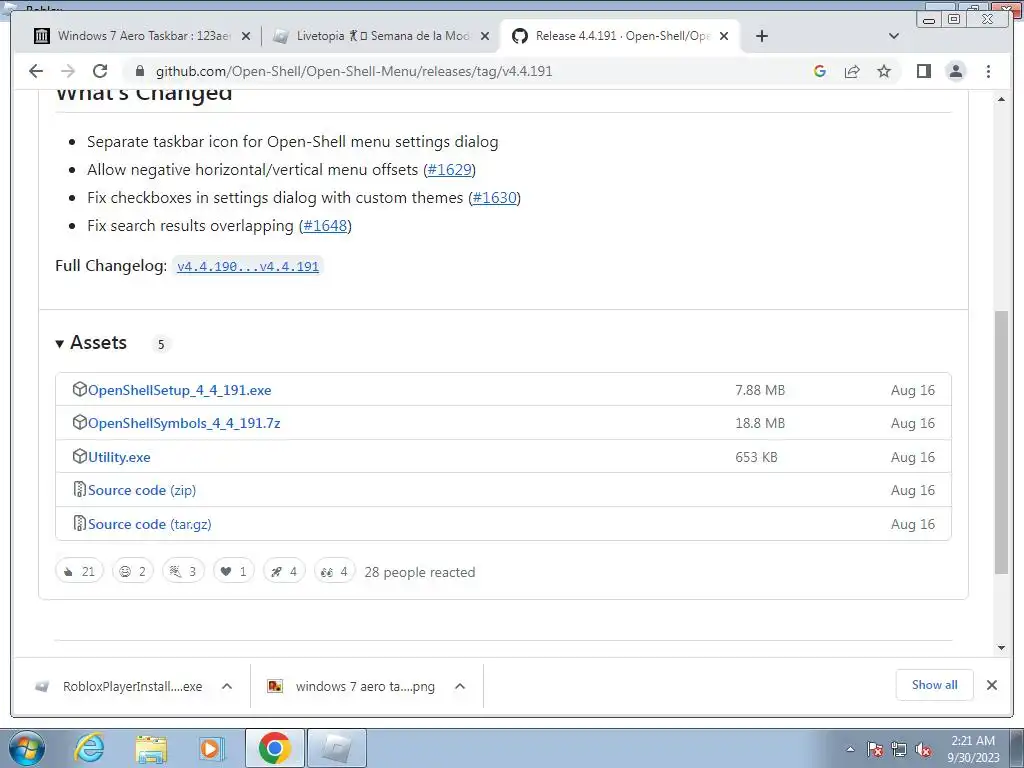Click the browser forward arrow
The width and height of the screenshot is (1024, 768).
pyautogui.click(x=67, y=71)
